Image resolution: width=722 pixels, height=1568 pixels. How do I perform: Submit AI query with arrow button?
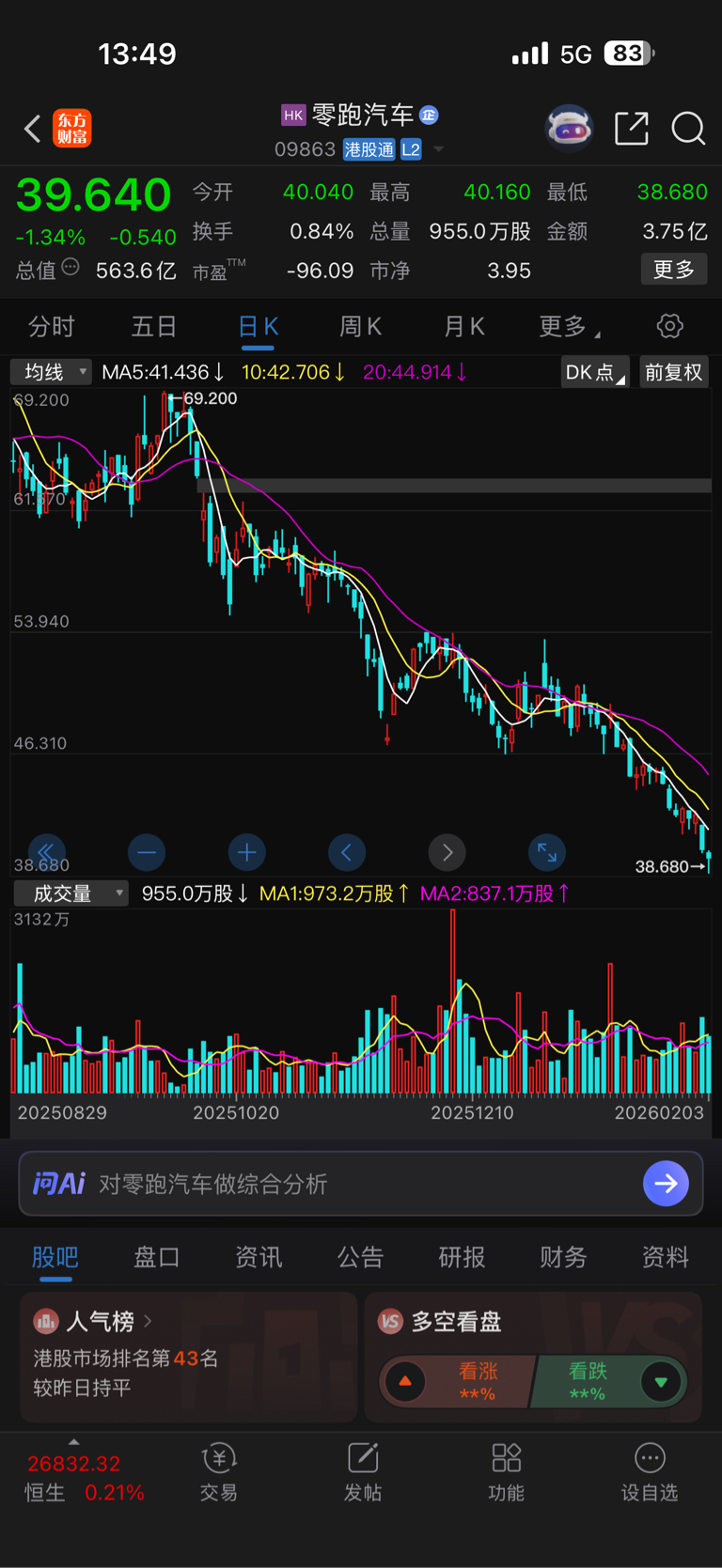click(666, 1184)
